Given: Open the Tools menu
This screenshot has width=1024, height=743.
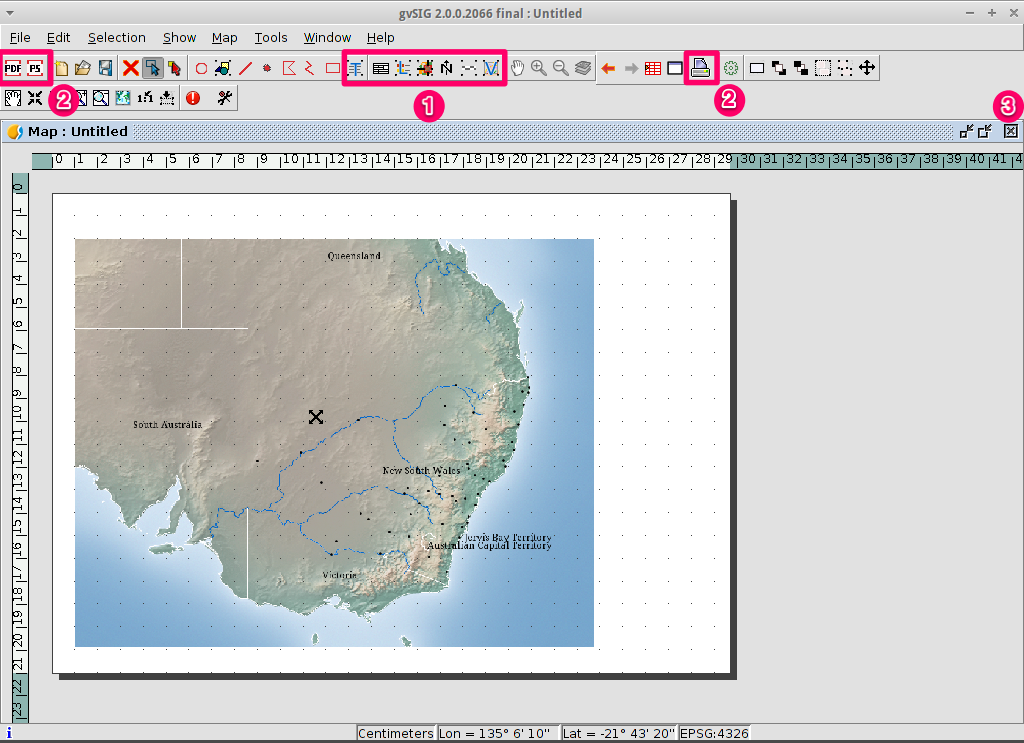Looking at the screenshot, I should [x=271, y=38].
